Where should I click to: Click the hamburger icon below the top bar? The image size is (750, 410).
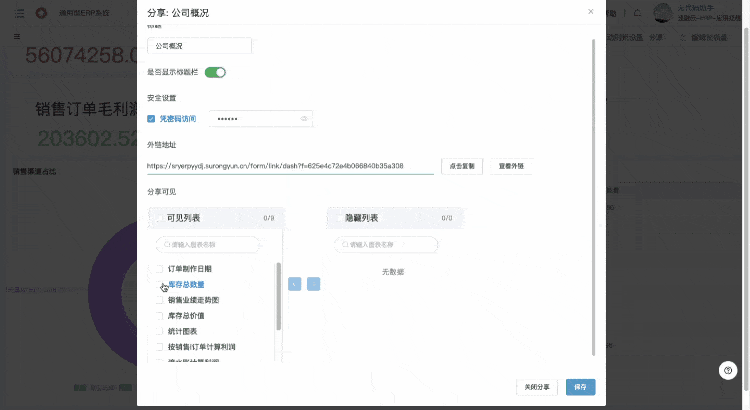click(17, 37)
